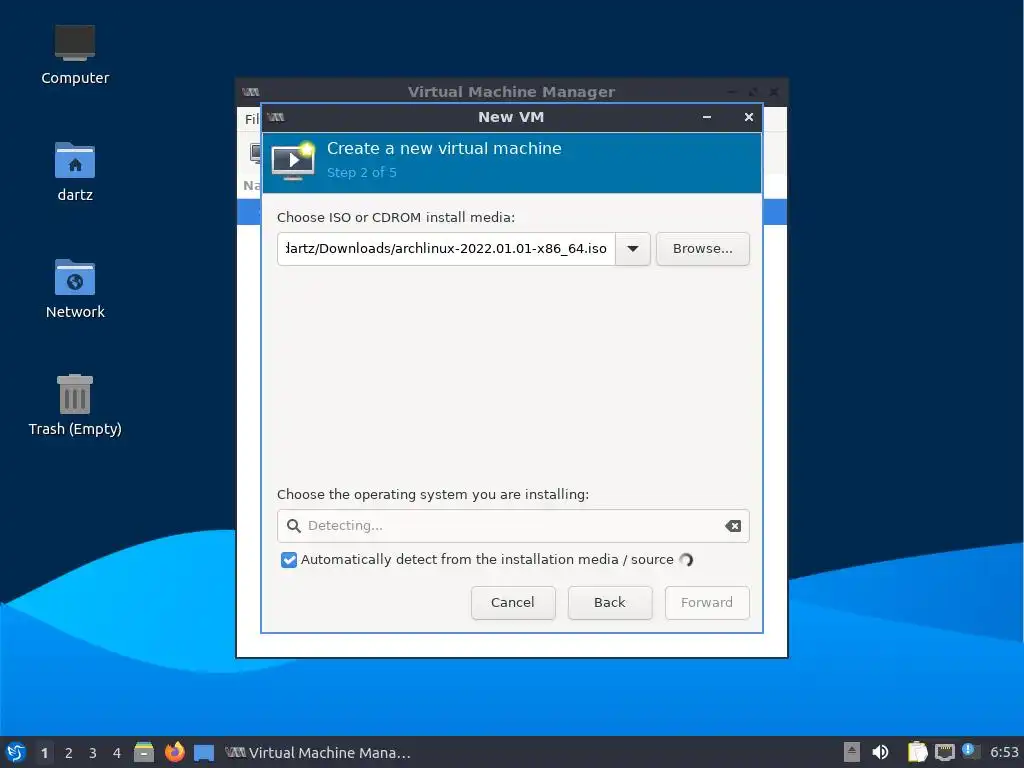Open the clipboard manager tray icon
The width and height of the screenshot is (1024, 768).
tap(917, 752)
